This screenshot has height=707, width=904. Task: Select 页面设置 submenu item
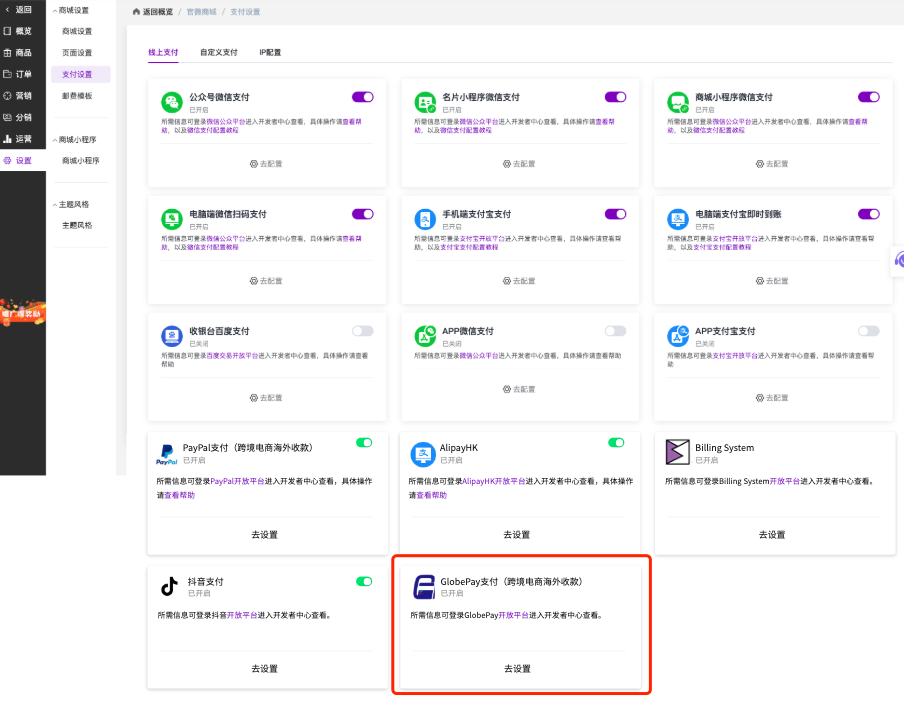[x=77, y=52]
